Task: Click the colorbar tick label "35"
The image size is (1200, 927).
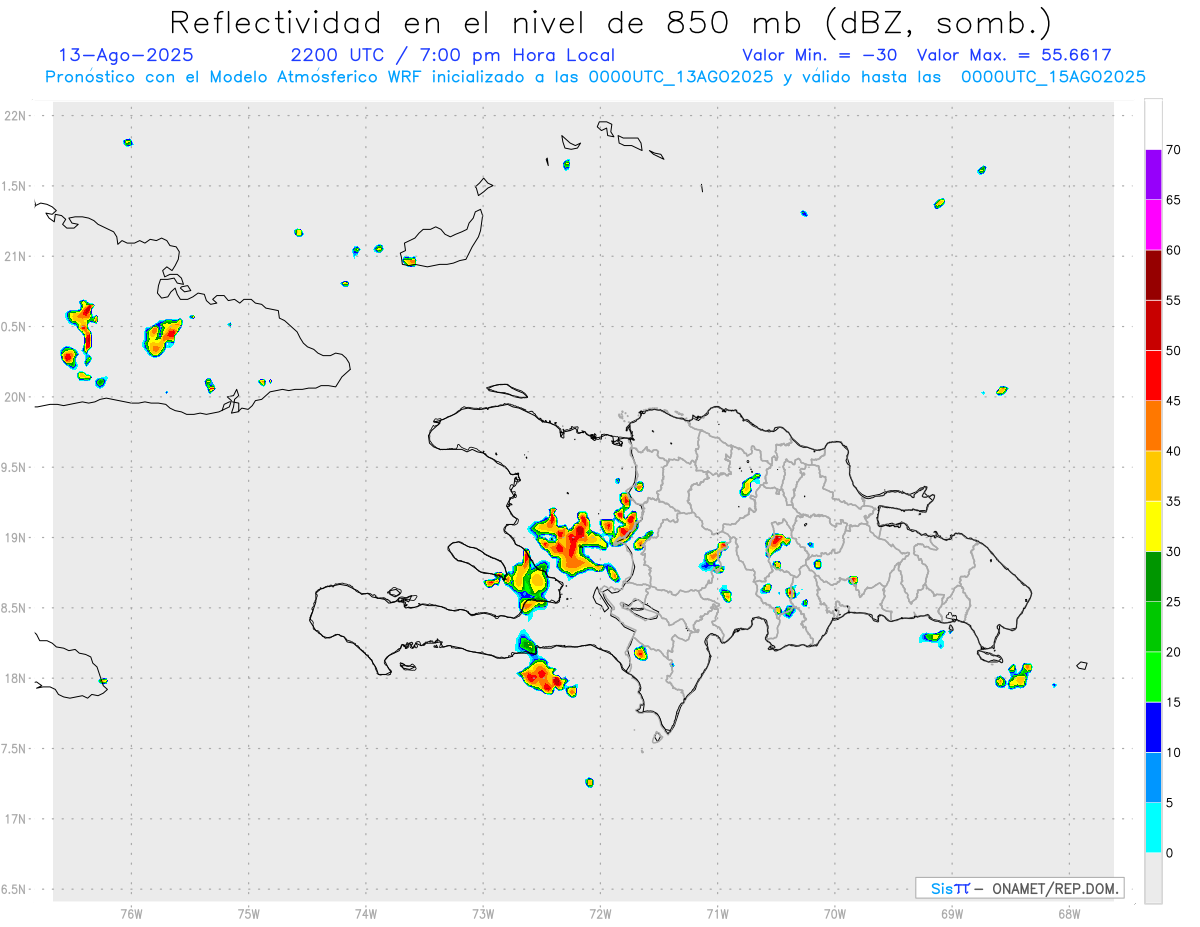Action: pos(1173,501)
